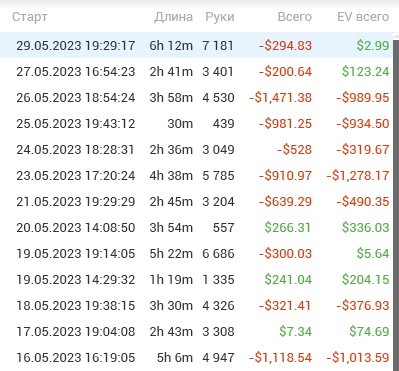Select session from 16.05.2023 16:19:05
399x371 pixels.
(x=196, y=357)
